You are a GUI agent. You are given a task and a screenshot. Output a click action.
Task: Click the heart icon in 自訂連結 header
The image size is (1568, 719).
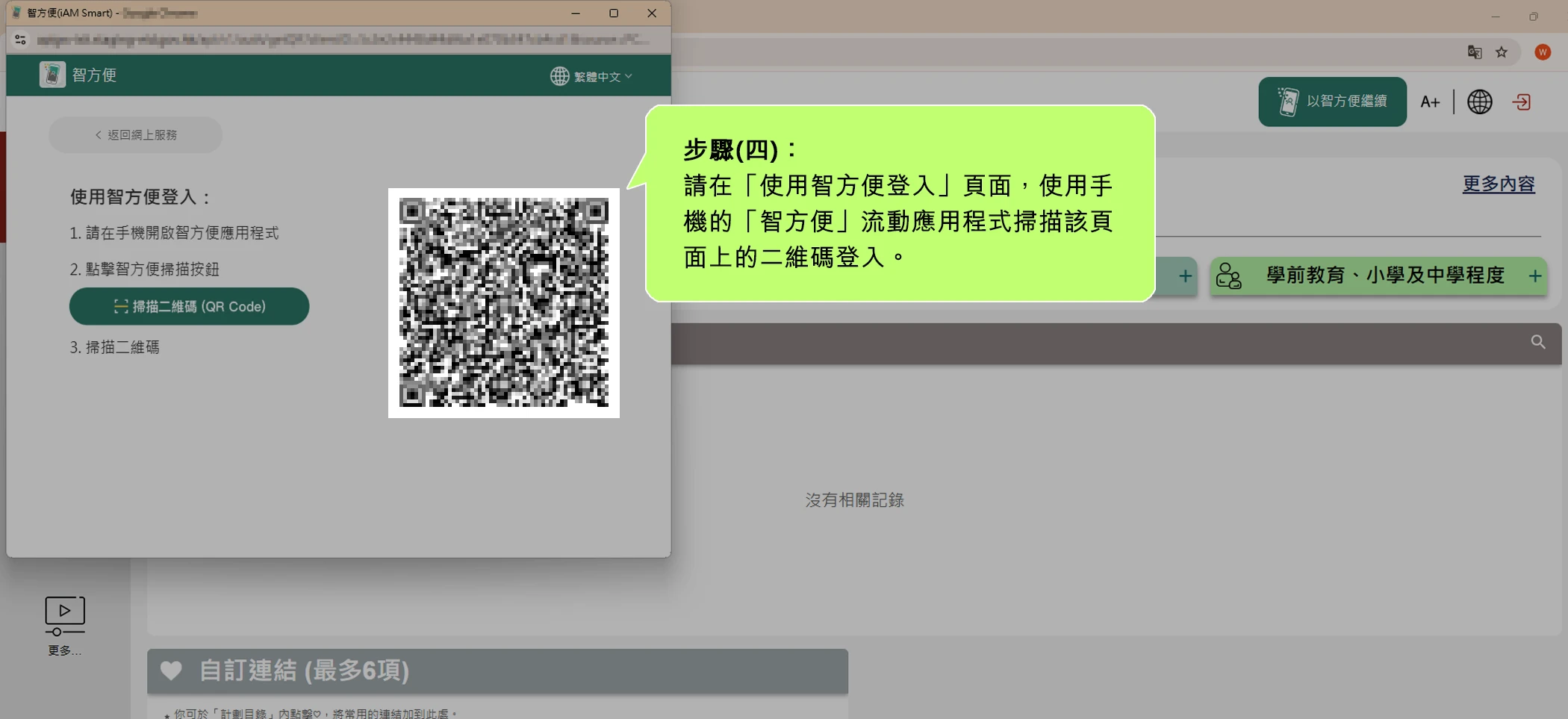tap(171, 670)
